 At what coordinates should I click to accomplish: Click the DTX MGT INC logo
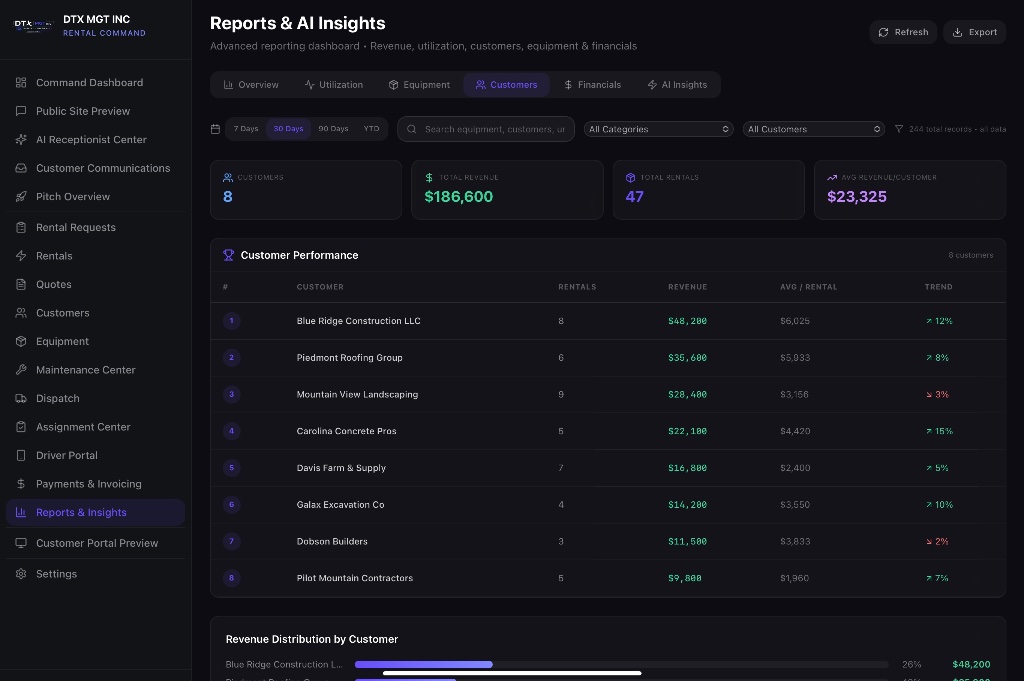pos(33,25)
